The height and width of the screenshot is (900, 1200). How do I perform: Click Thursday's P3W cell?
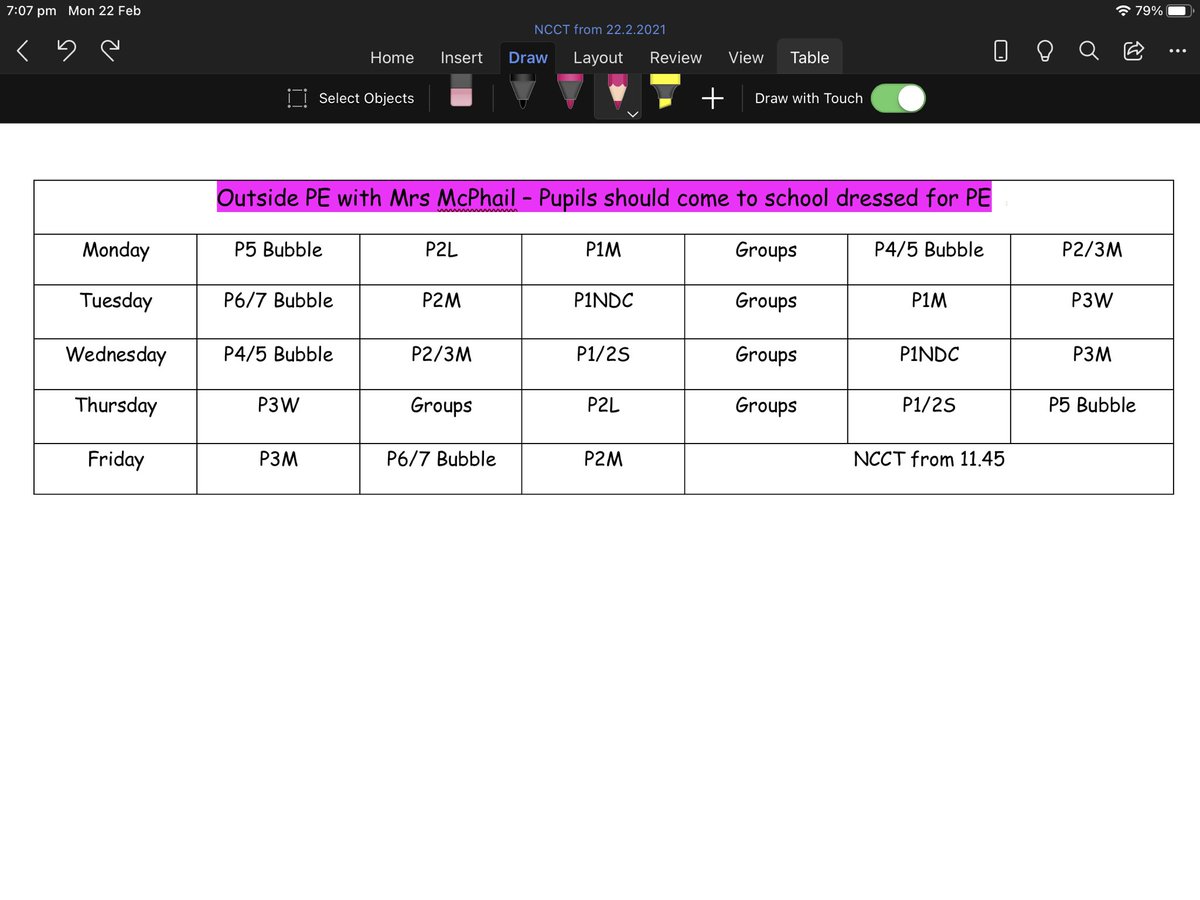click(278, 416)
